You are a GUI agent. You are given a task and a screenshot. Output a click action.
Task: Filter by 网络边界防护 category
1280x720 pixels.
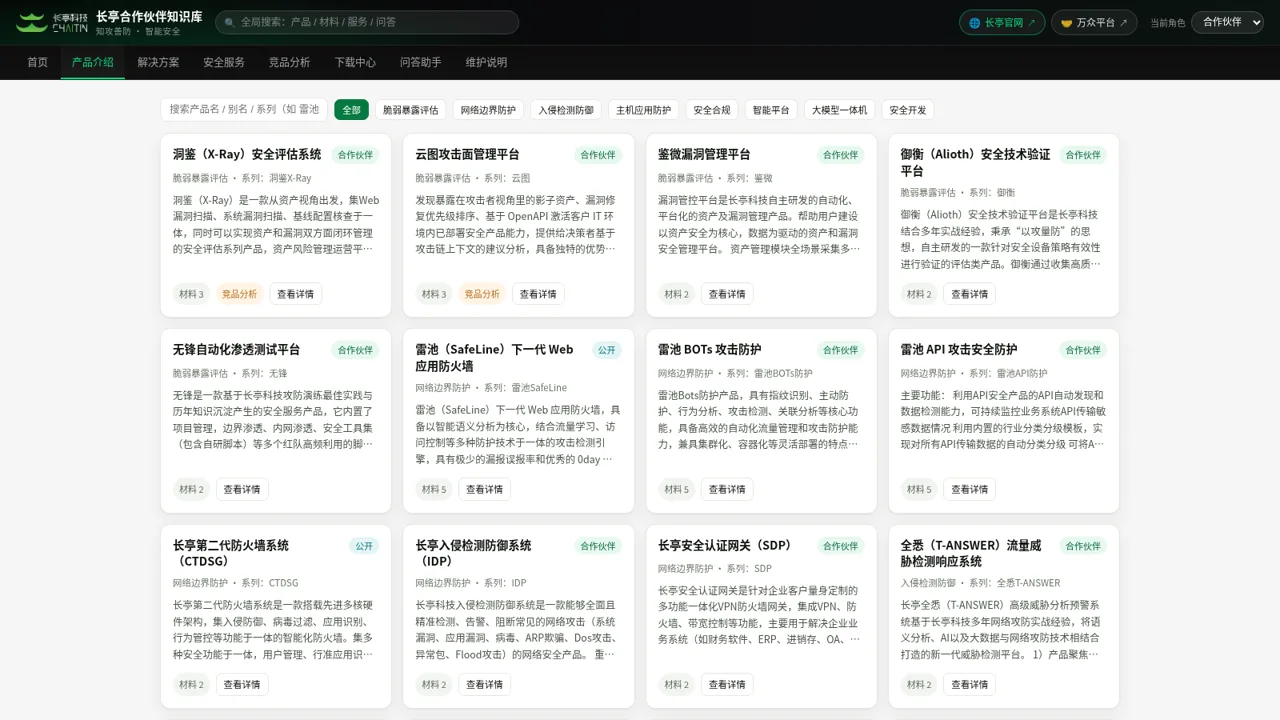tap(489, 110)
